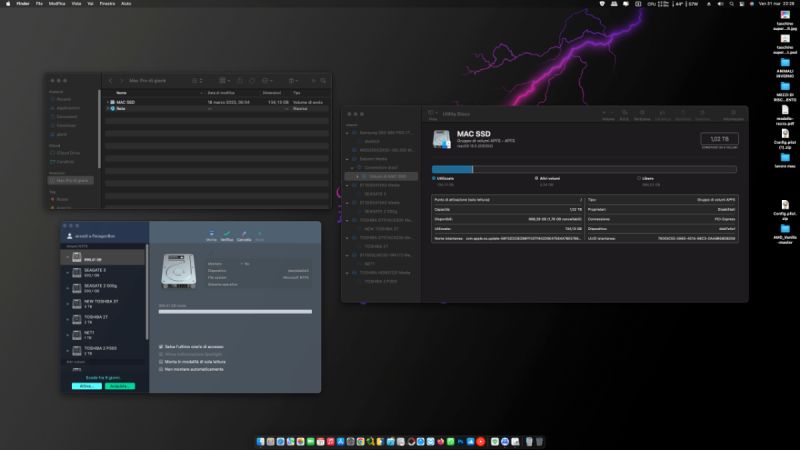Open the Finder grouping dropdown
Screen dimensions: 800x450
coord(224,81)
